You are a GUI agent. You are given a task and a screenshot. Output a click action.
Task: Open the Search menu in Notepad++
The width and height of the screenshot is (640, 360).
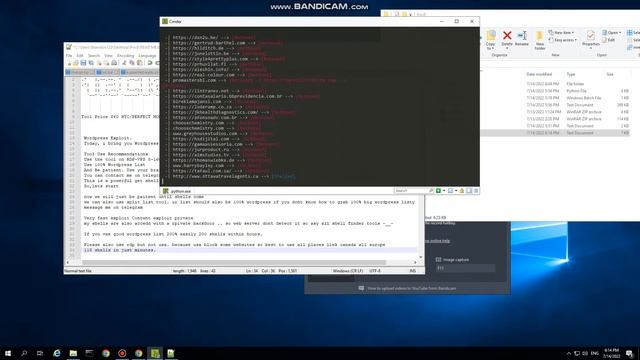pyautogui.click(x=94, y=56)
